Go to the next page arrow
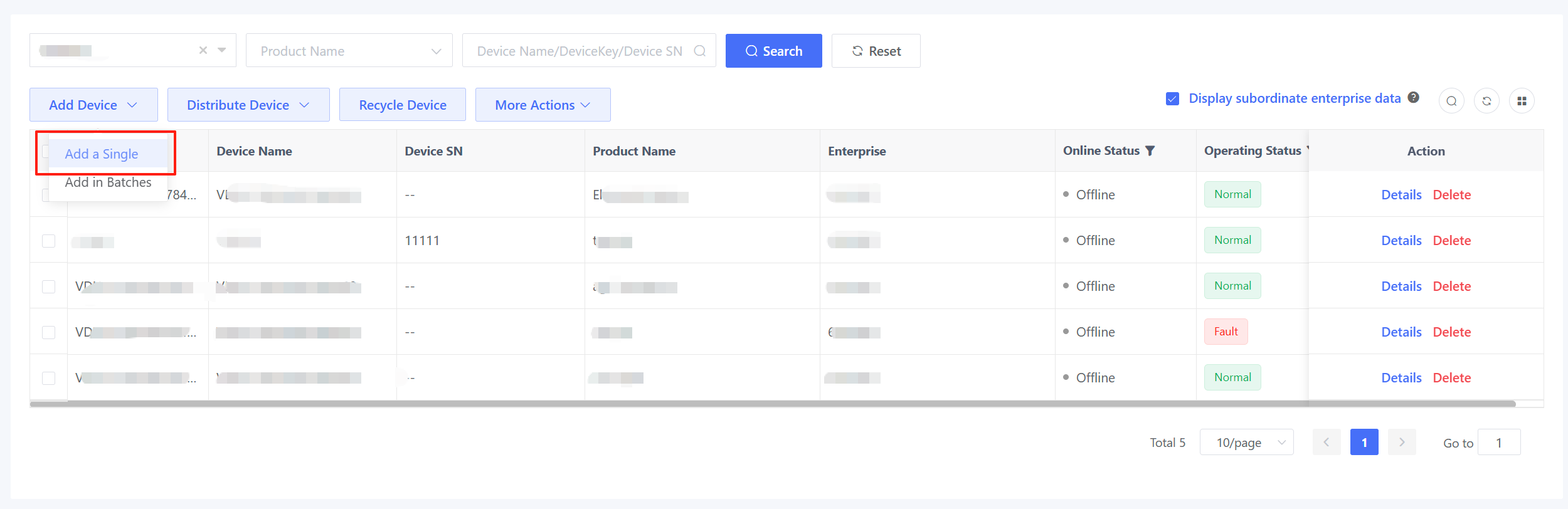The width and height of the screenshot is (1568, 509). [1402, 442]
